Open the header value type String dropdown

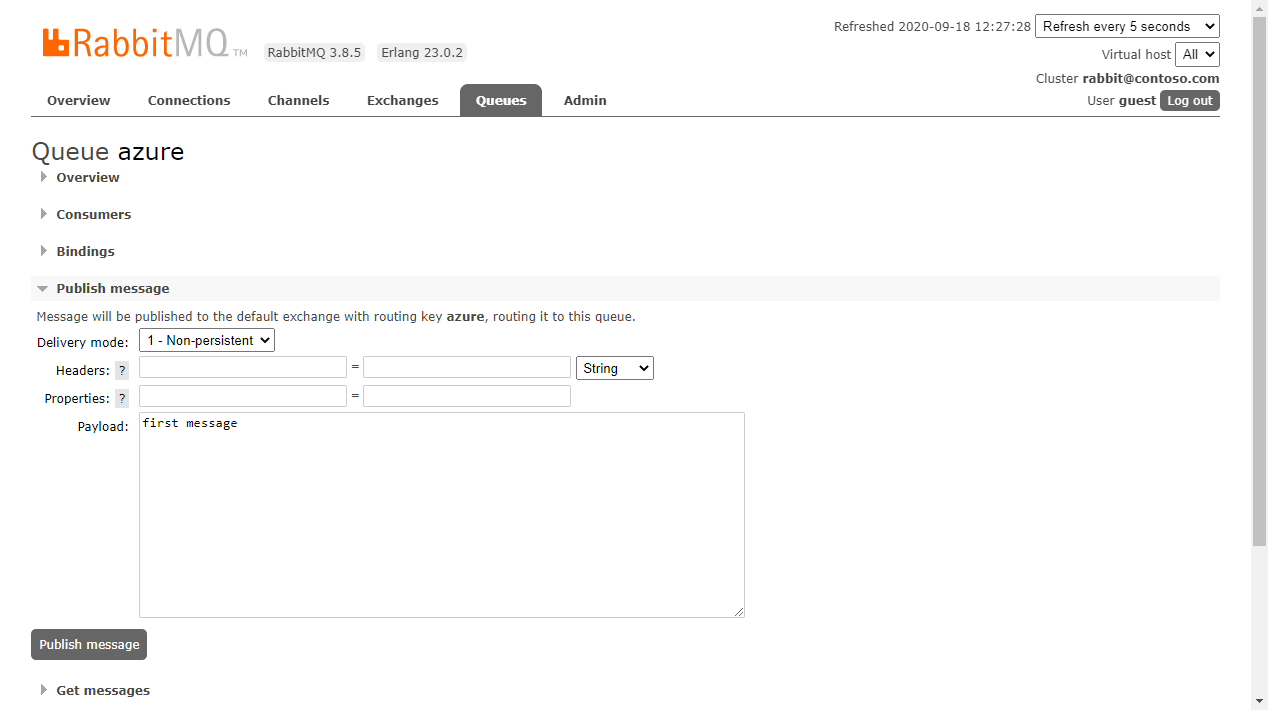pyautogui.click(x=614, y=368)
